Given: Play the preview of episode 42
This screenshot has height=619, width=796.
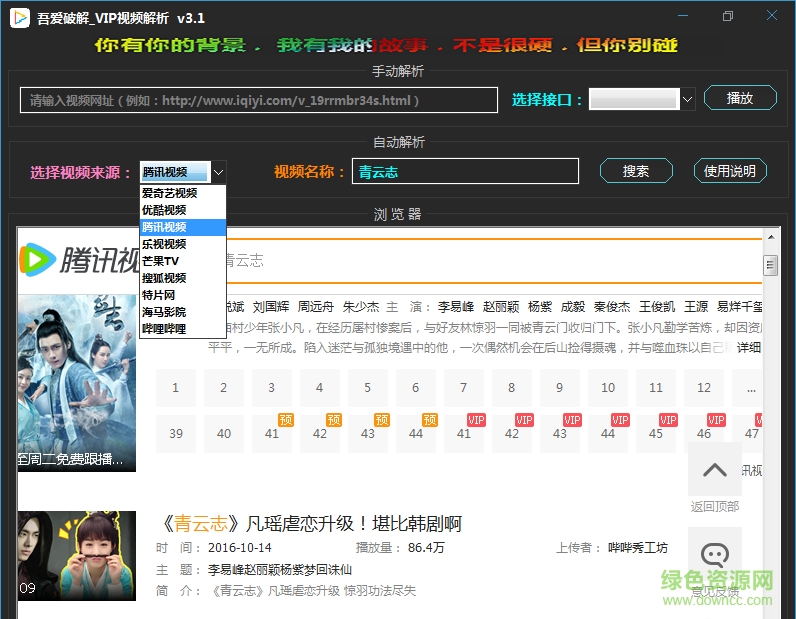Looking at the screenshot, I should [x=319, y=434].
